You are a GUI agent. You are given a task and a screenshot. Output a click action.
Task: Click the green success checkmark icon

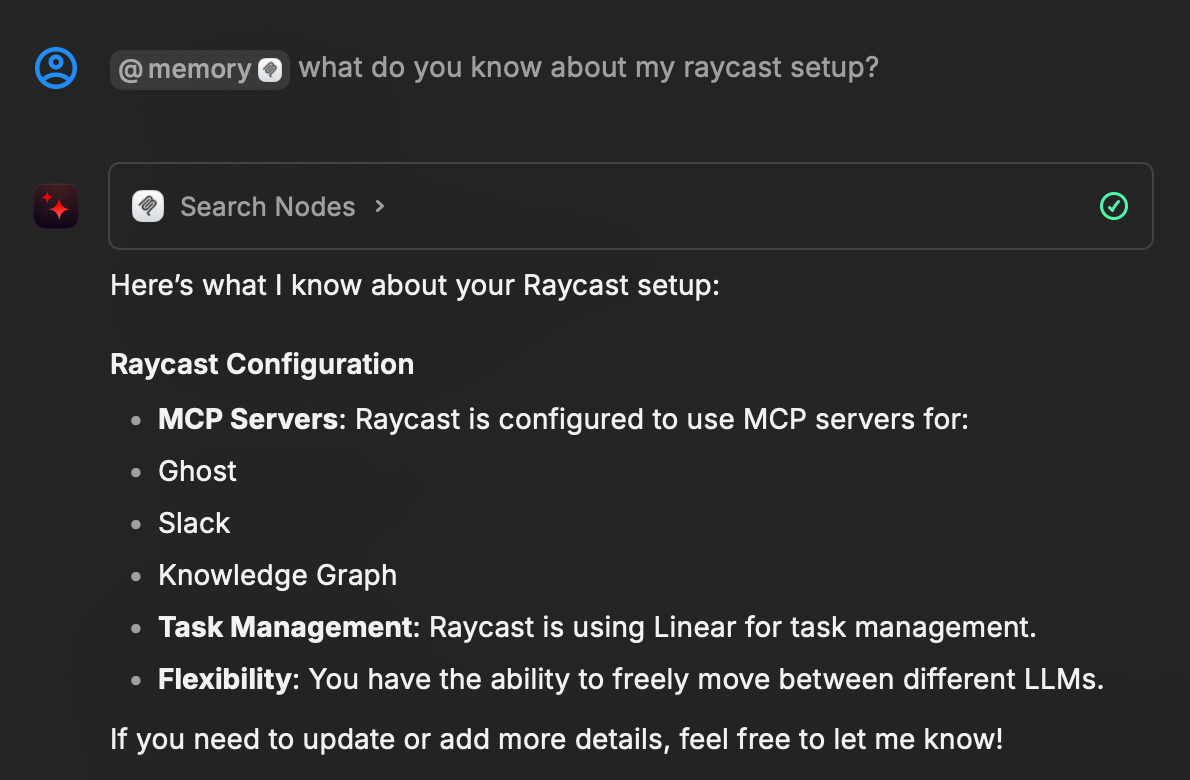1113,206
